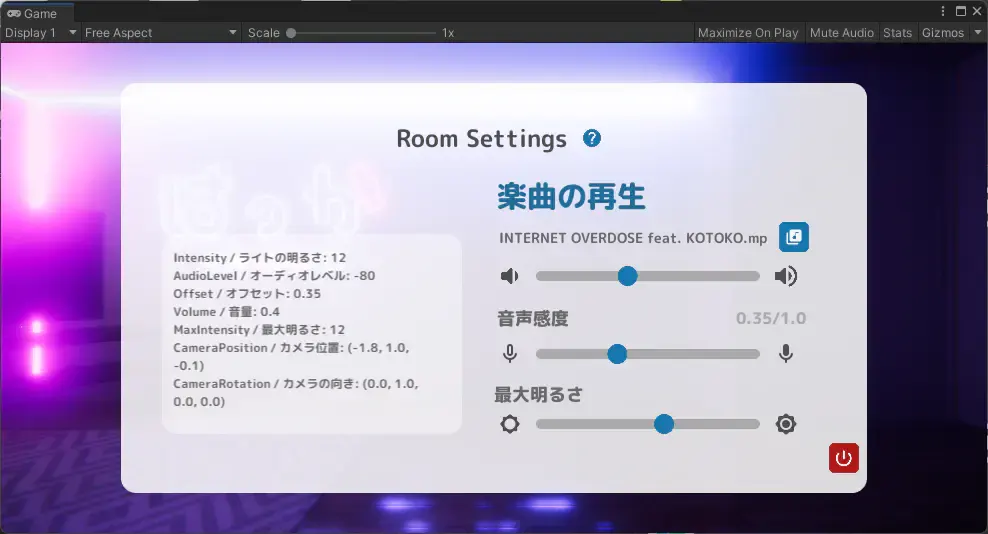Click the blue help question mark icon
The image size is (988, 534).
592,139
